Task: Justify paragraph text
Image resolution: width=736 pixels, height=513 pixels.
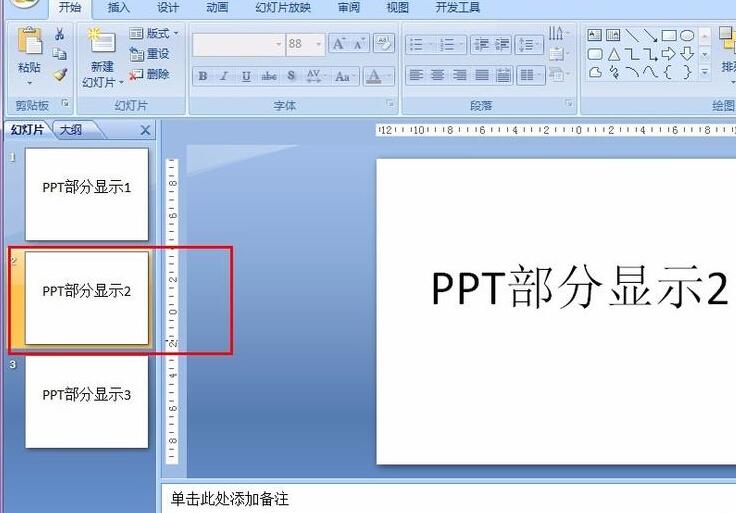Action: pyautogui.click(x=481, y=75)
